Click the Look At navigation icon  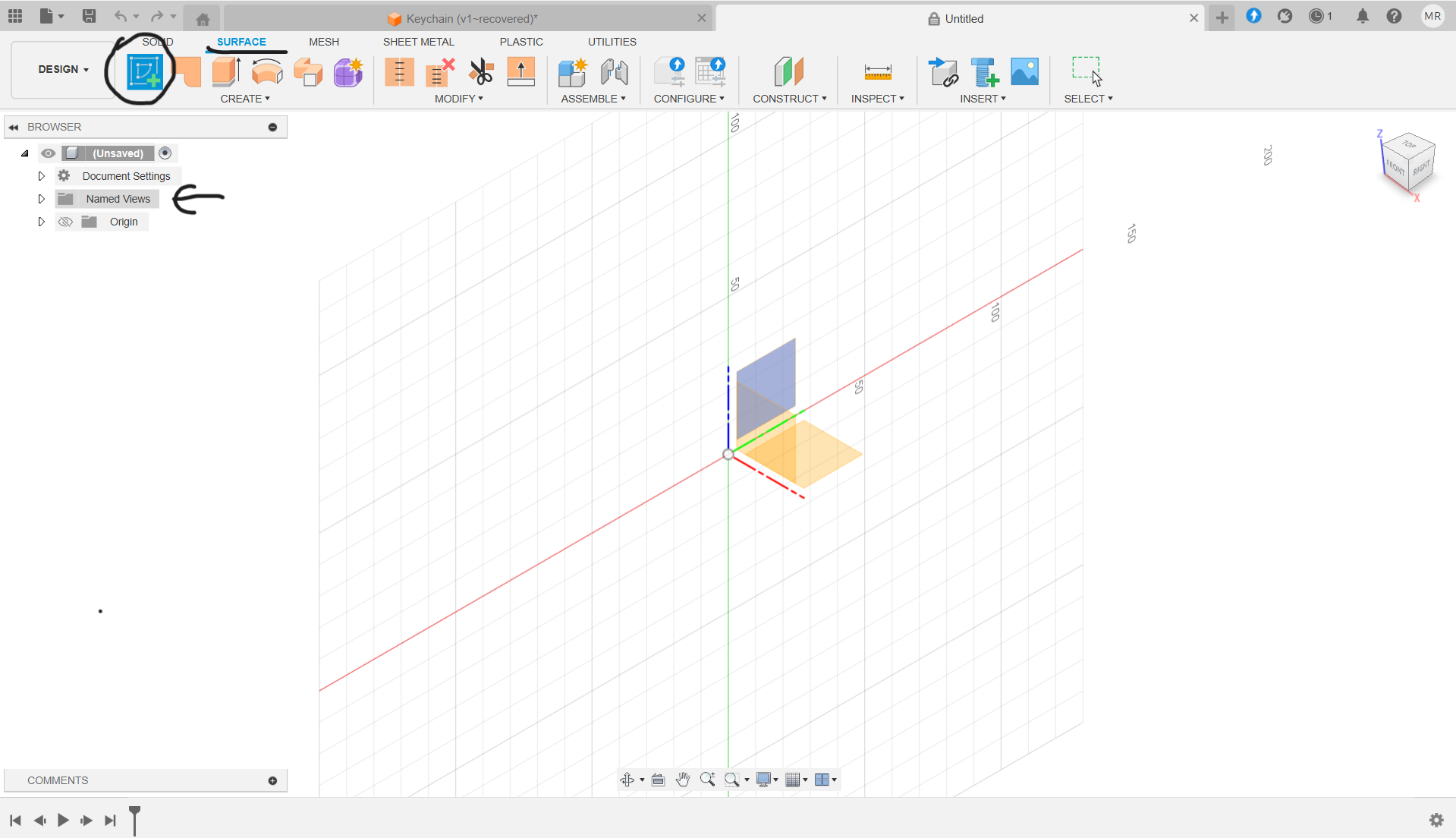[658, 780]
